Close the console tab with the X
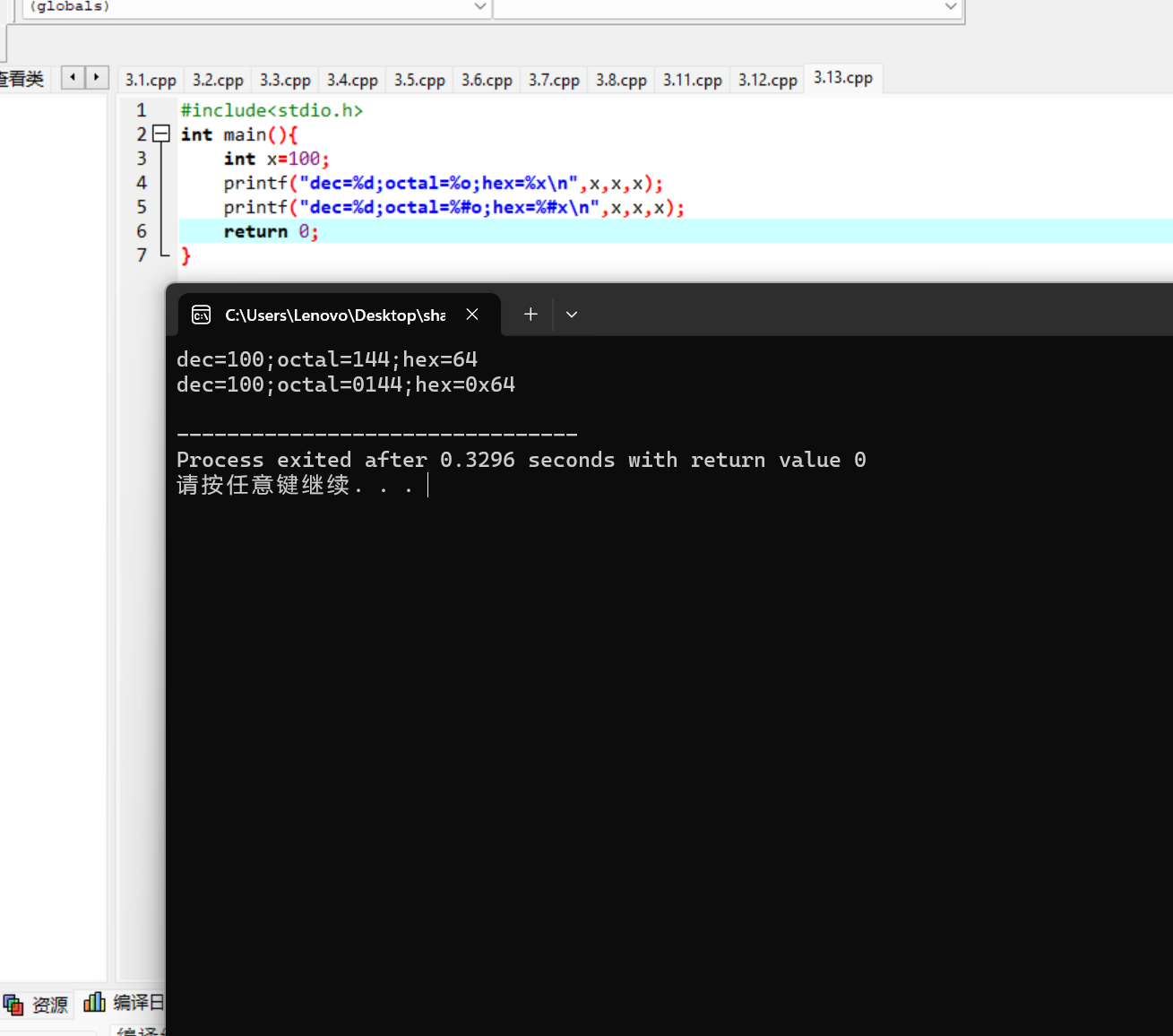 pos(472,315)
